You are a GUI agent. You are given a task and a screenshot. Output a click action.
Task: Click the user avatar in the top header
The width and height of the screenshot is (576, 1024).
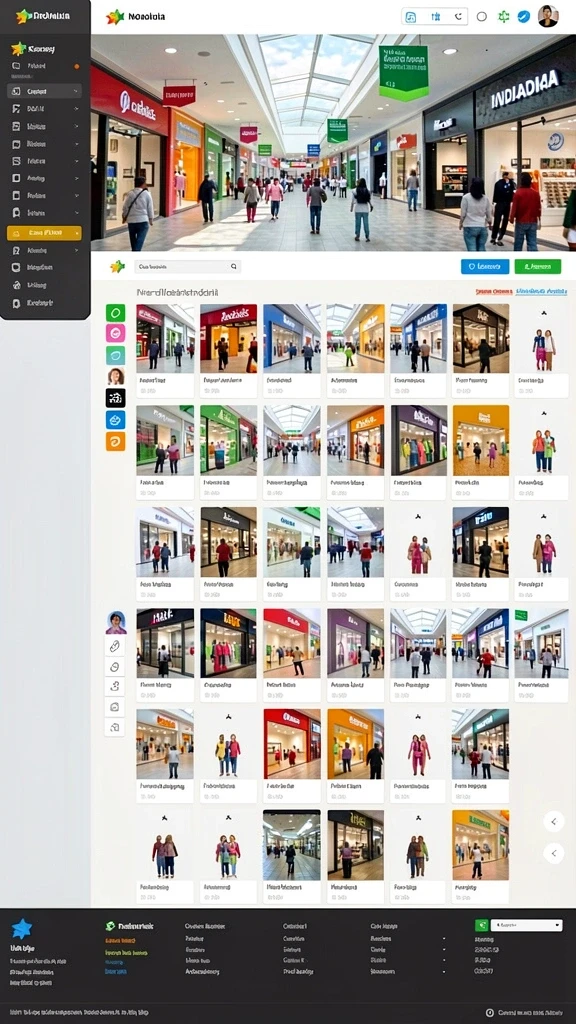pyautogui.click(x=548, y=16)
